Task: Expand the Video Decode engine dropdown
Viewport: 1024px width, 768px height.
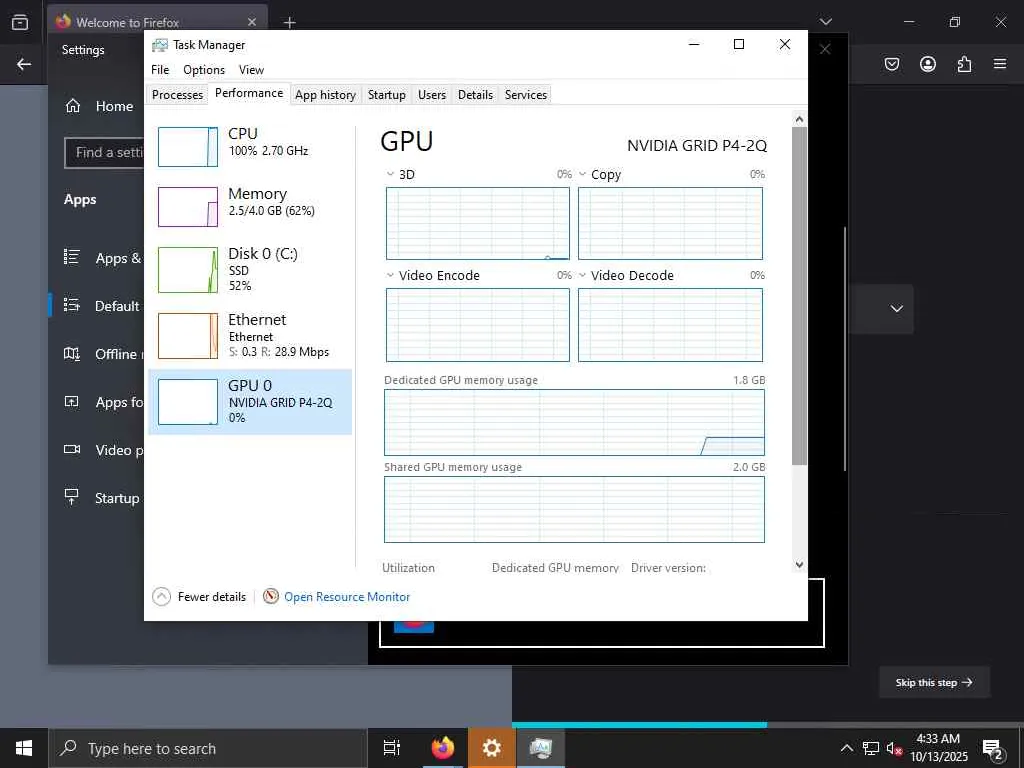Action: (x=583, y=275)
